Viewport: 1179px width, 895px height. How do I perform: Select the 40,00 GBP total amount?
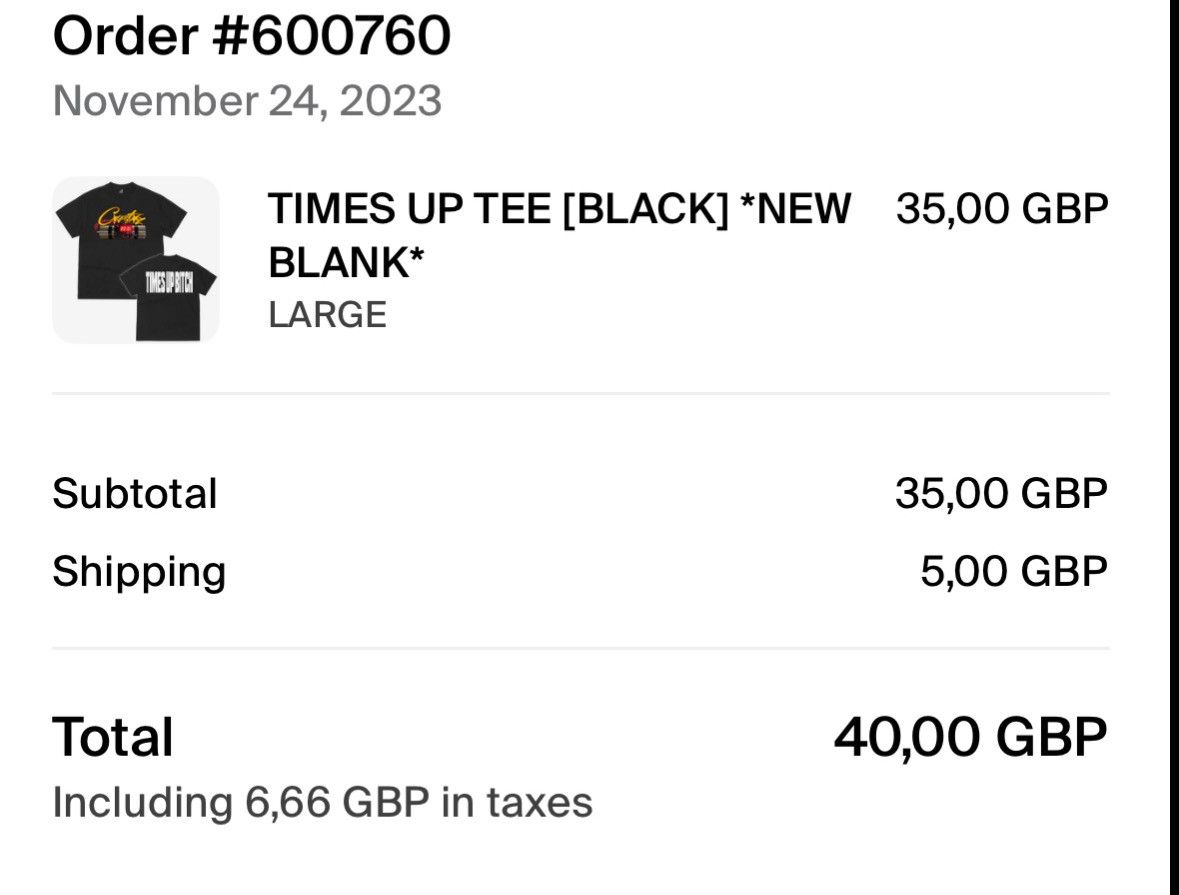coord(971,736)
